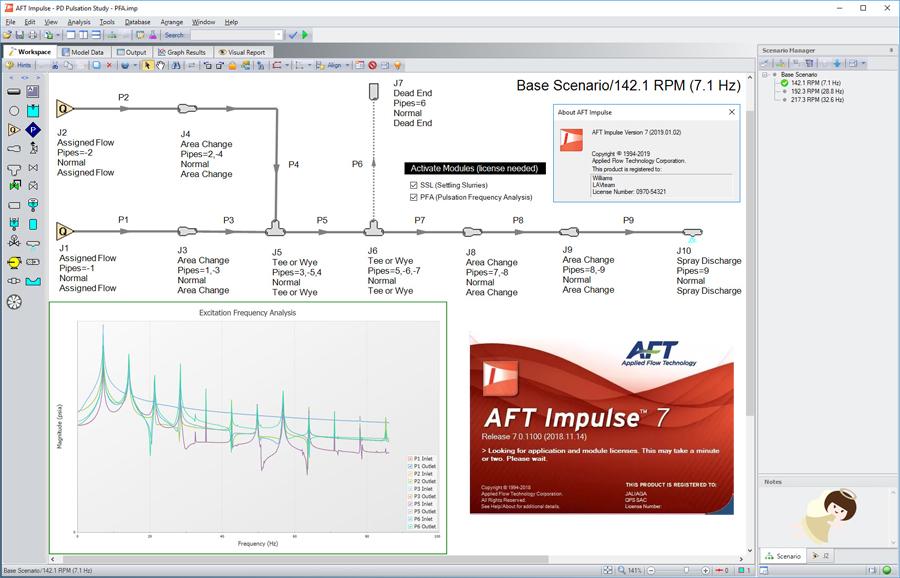Click the trash delete icon in Scenario Manager
The height and width of the screenshot is (578, 900).
(809, 63)
